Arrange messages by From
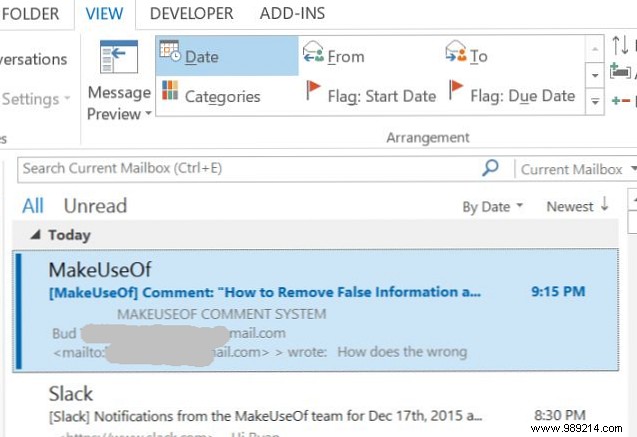Viewport: 637px width, 437px height. click(x=334, y=56)
